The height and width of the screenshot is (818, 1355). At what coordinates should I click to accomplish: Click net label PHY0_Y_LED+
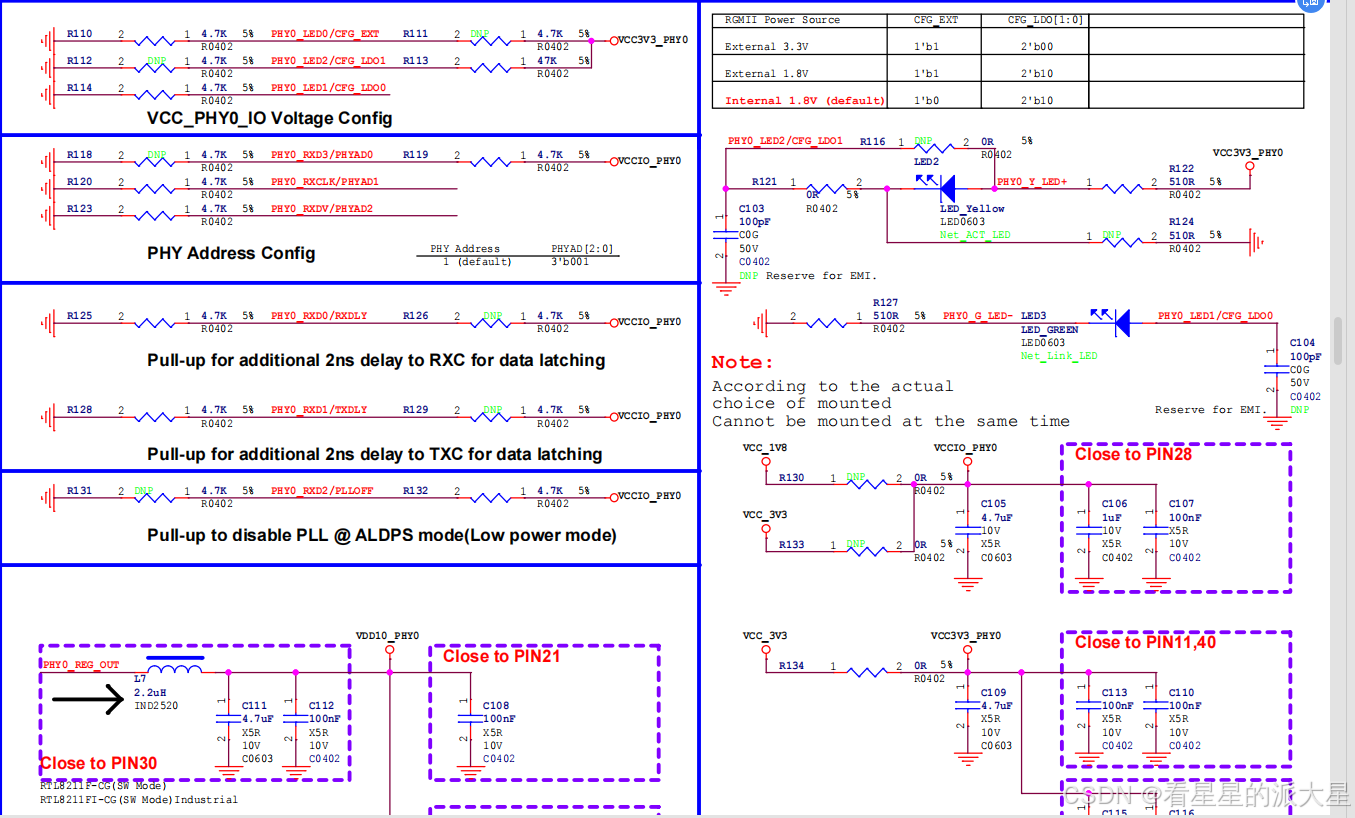tap(1032, 182)
